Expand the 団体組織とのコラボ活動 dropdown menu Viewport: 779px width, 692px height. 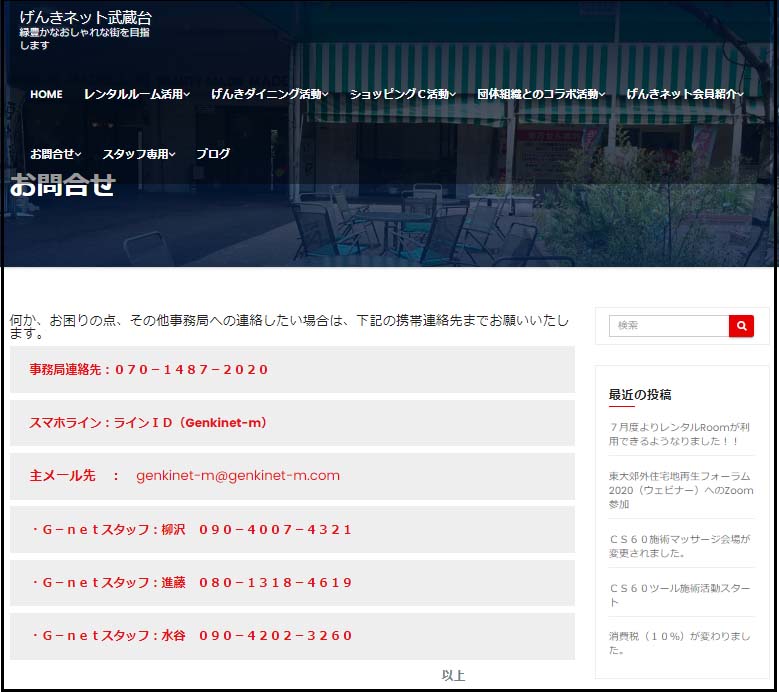point(541,94)
